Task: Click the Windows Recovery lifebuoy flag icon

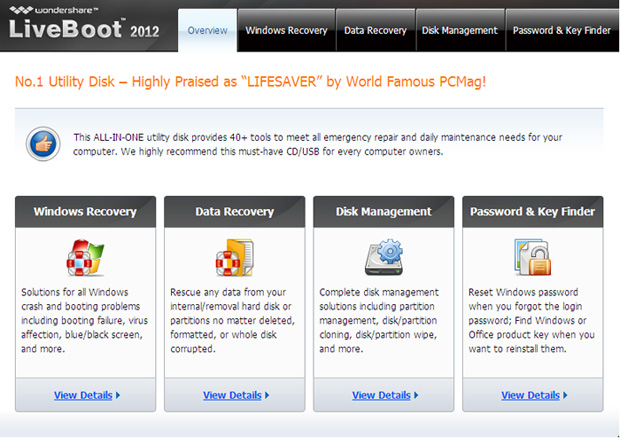Action: (85, 257)
